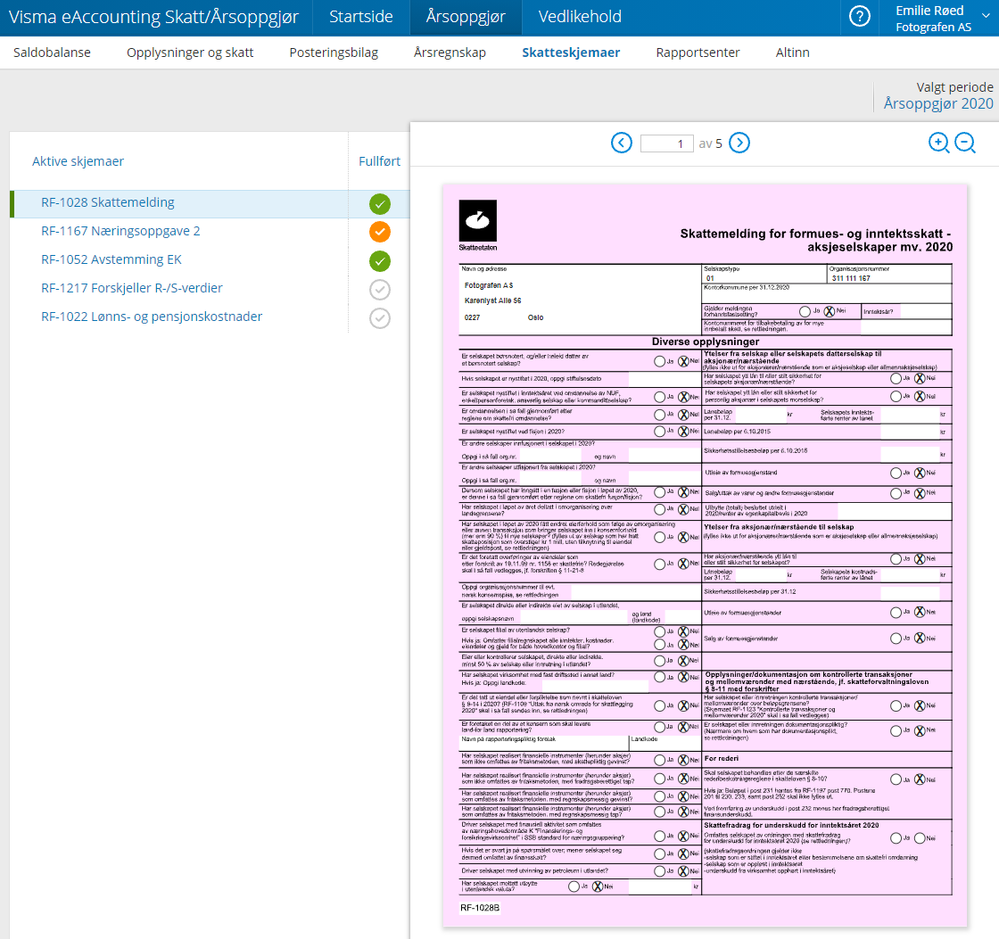Click the Valgt periode label
The image size is (999, 939).
[954, 87]
